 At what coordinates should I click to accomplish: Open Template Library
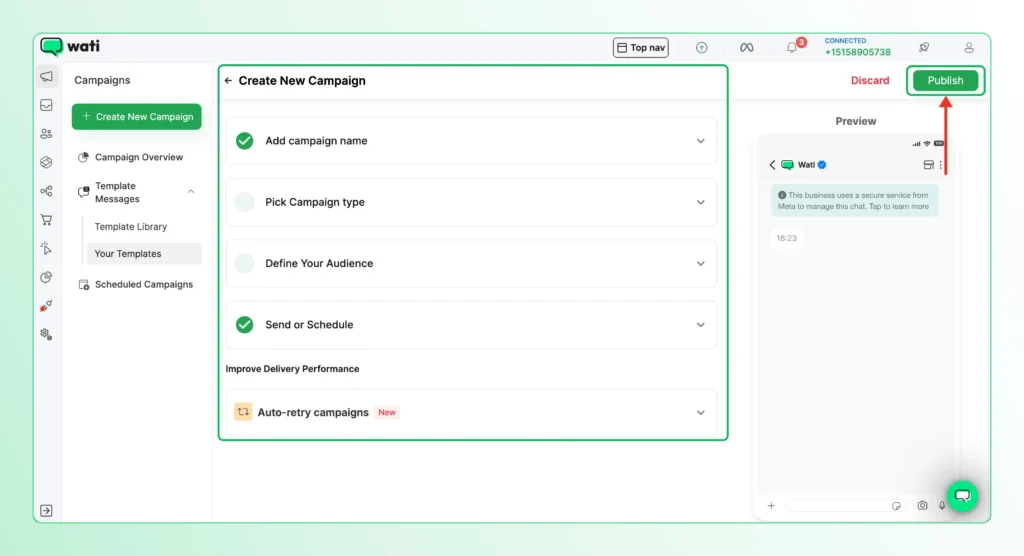coord(131,227)
